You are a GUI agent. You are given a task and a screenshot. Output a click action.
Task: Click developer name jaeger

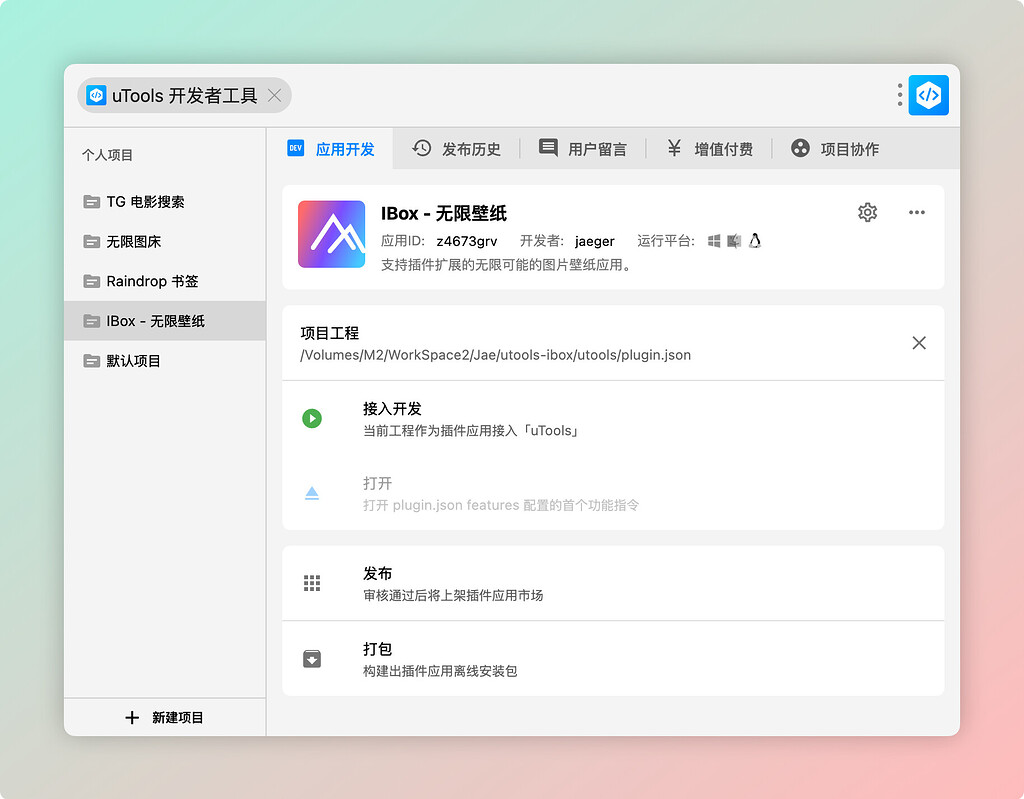click(595, 241)
